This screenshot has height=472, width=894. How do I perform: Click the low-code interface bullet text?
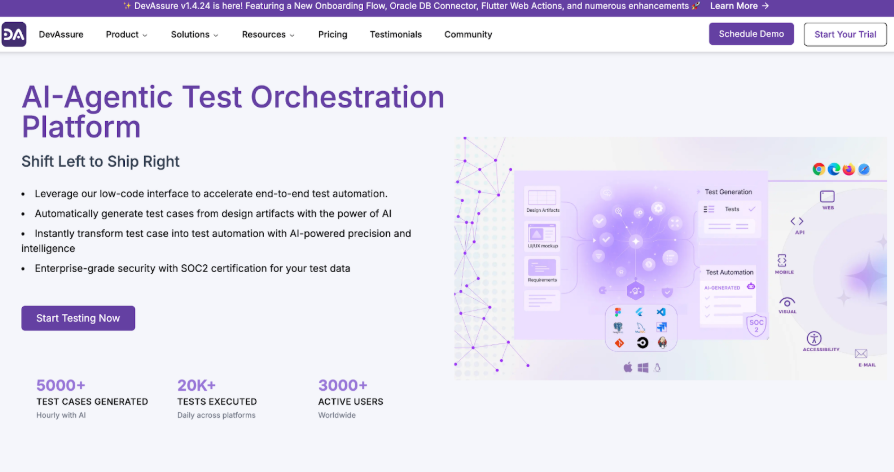pyautogui.click(x=211, y=194)
